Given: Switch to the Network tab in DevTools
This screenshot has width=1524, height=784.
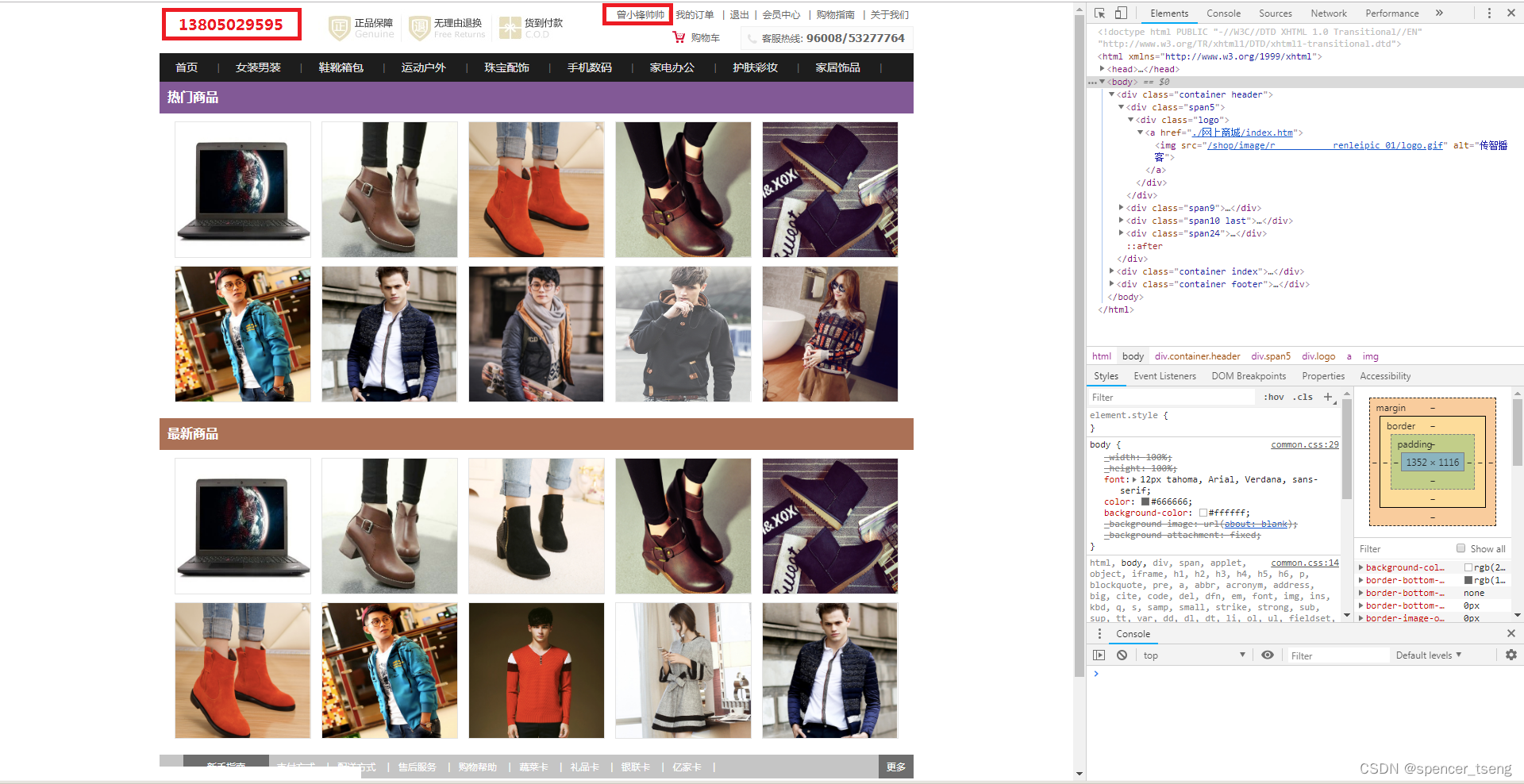Looking at the screenshot, I should (1329, 13).
